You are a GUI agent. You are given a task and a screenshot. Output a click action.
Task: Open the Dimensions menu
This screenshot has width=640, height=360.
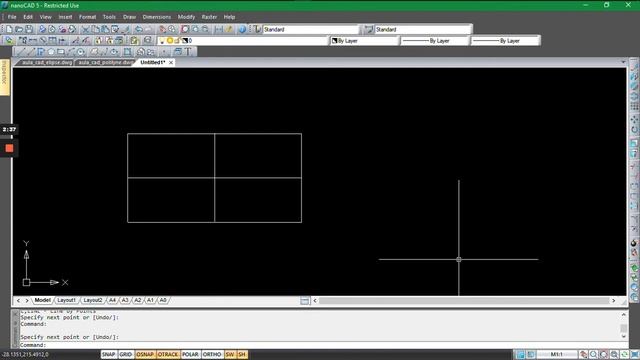tap(157, 17)
